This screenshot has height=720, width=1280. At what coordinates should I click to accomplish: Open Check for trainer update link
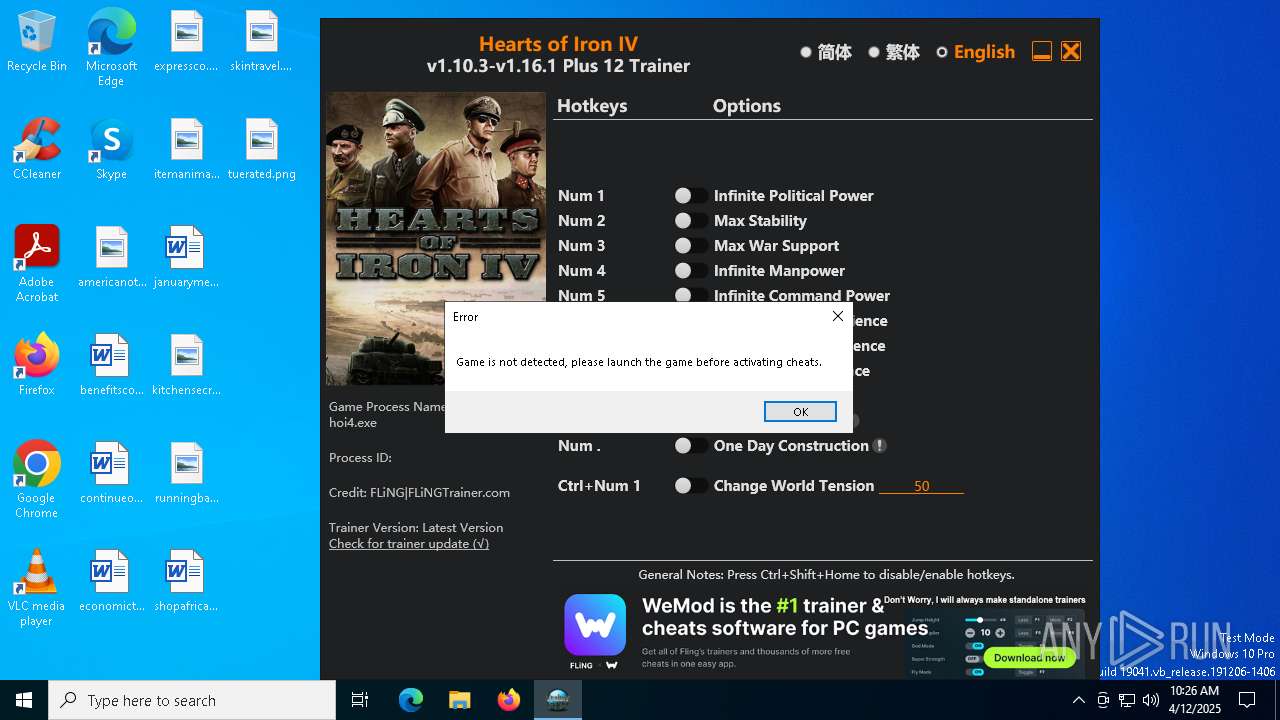(409, 544)
